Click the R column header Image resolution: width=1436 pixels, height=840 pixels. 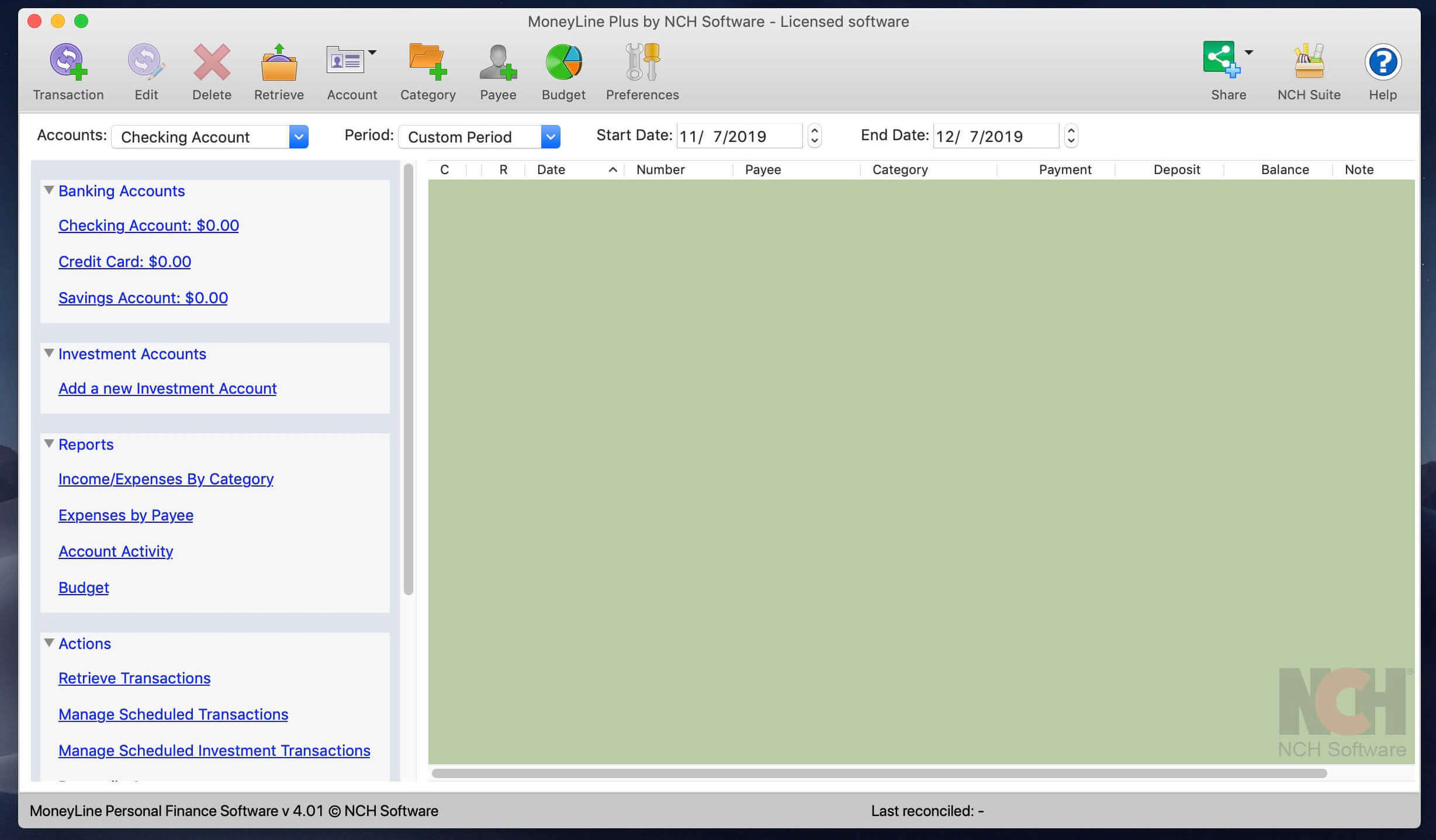click(x=503, y=169)
